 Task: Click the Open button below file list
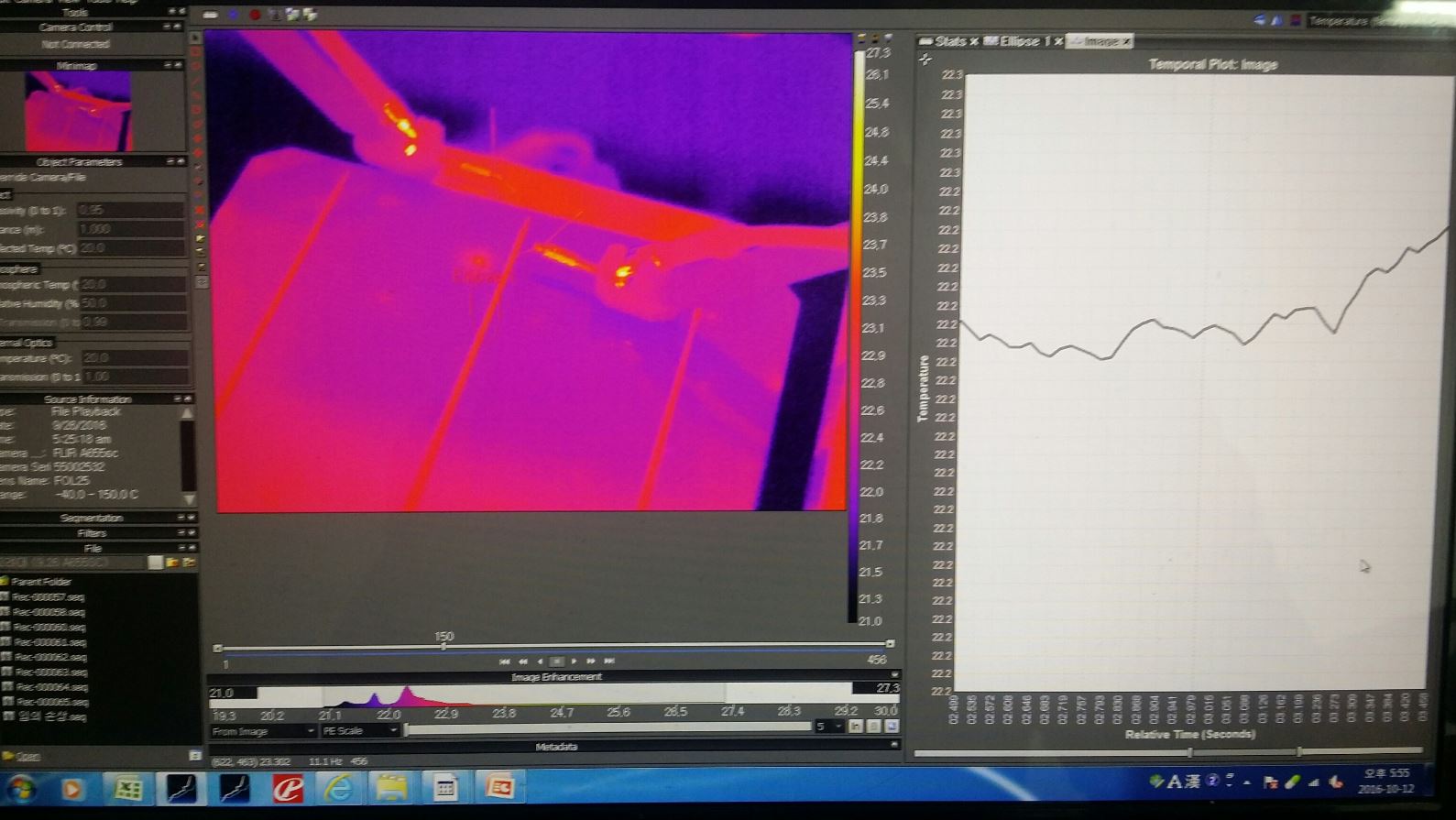click(26, 756)
